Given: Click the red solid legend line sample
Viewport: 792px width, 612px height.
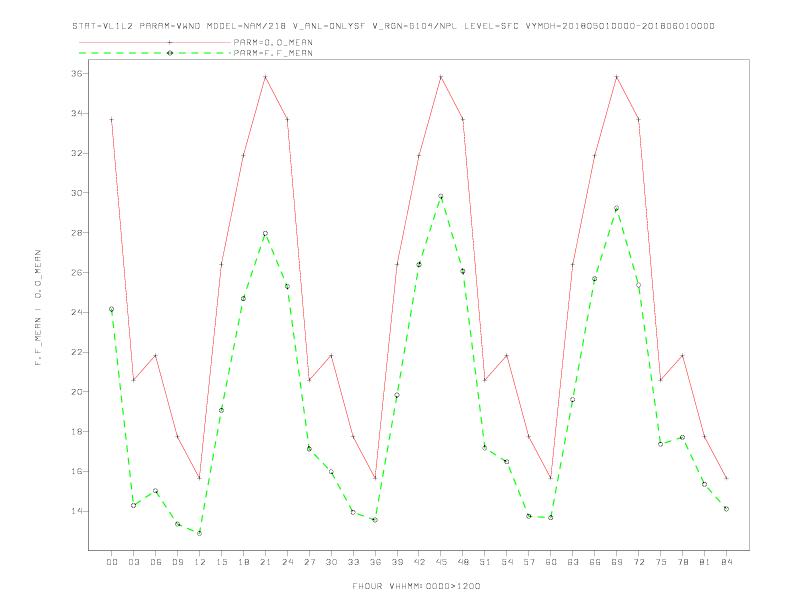Looking at the screenshot, I should 155,42.
